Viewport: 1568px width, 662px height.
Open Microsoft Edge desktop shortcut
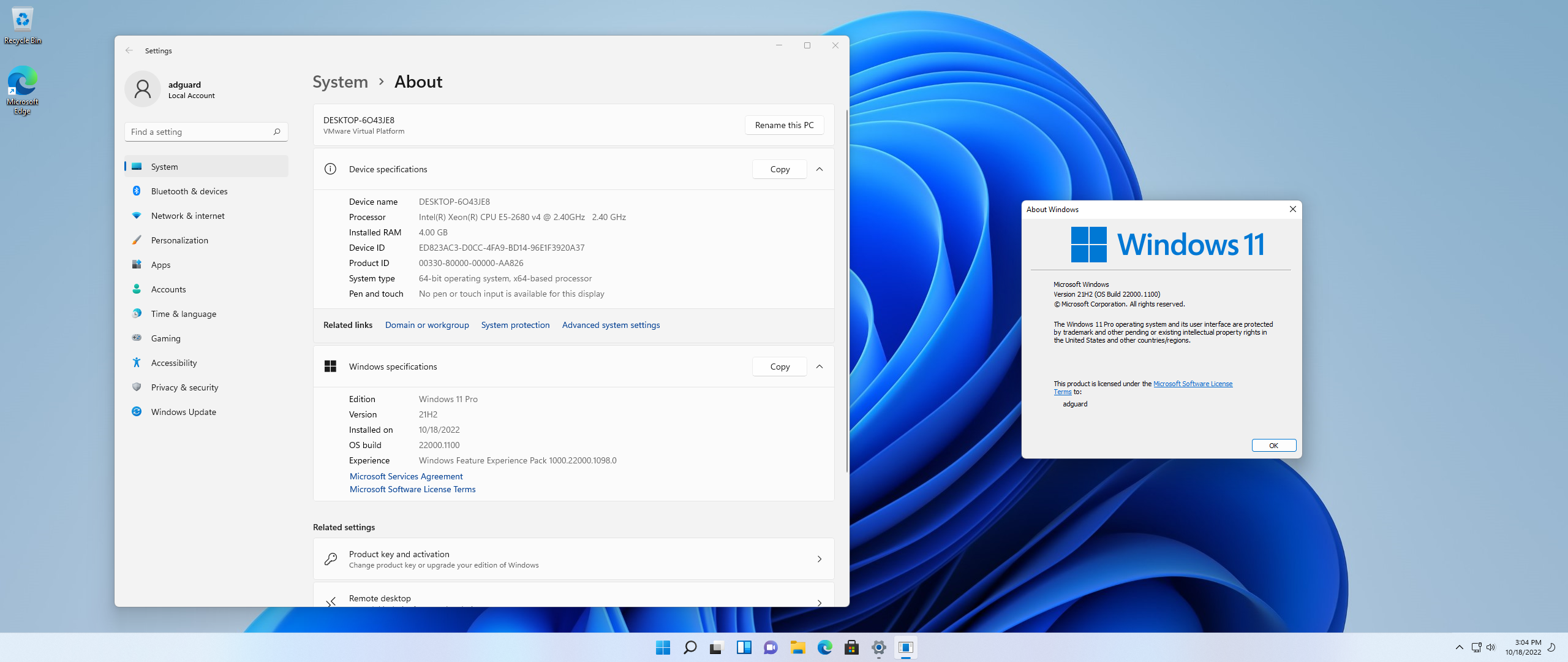click(23, 89)
